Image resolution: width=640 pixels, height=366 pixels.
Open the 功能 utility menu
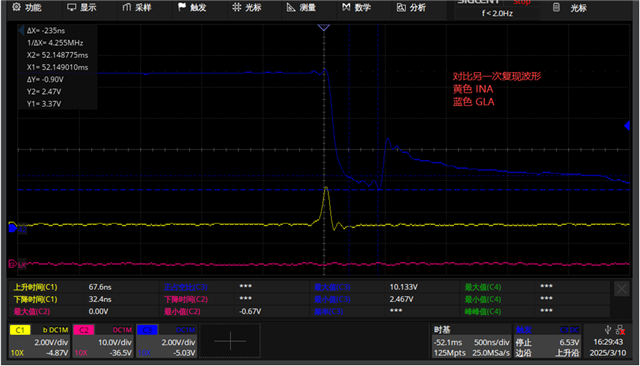point(27,7)
